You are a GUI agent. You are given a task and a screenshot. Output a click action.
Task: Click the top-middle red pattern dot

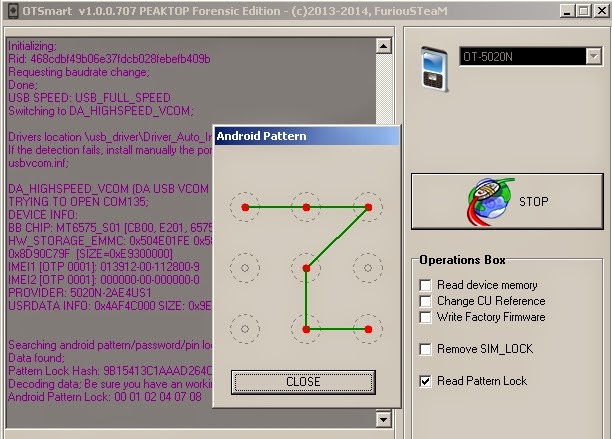pos(306,207)
